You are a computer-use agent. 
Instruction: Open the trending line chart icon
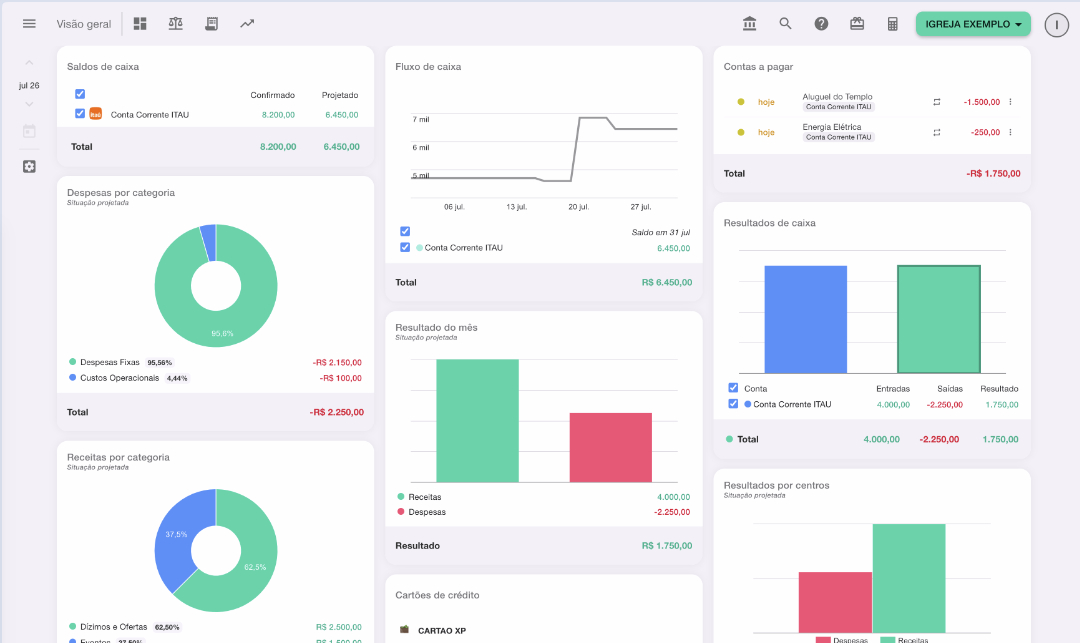click(x=247, y=23)
